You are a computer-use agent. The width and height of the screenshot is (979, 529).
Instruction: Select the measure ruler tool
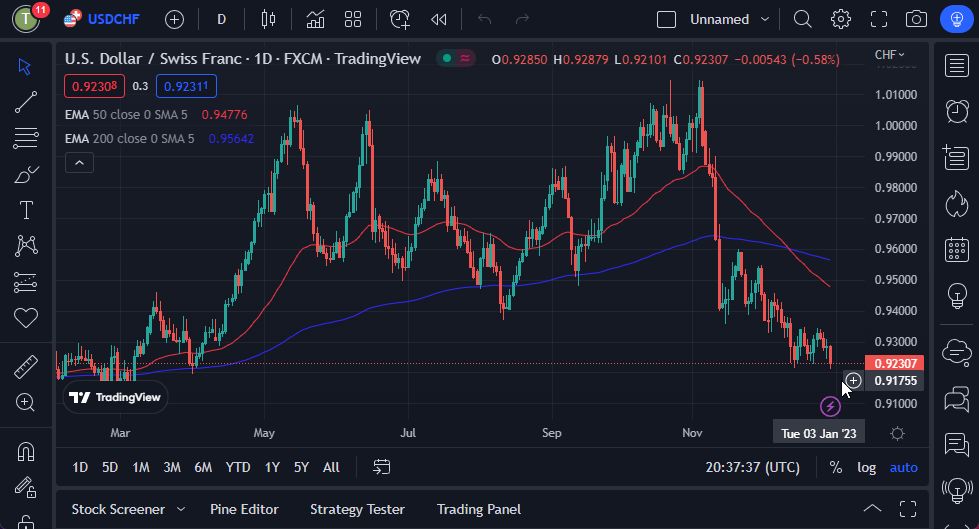click(26, 367)
